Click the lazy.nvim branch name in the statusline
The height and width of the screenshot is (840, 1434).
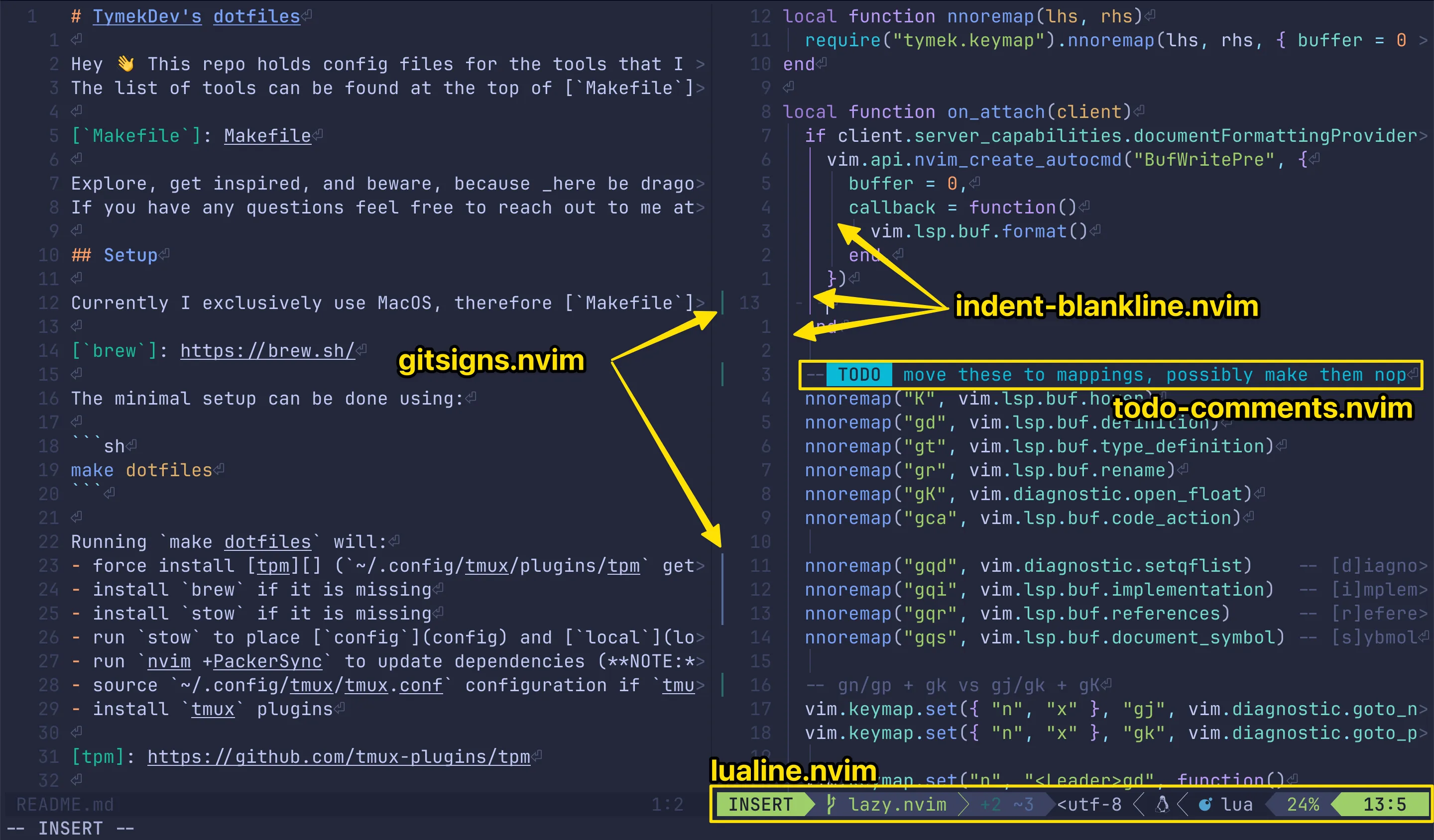click(x=897, y=804)
